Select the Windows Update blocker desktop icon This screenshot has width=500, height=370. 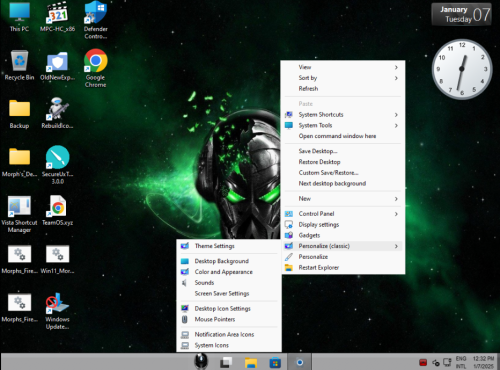point(57,311)
